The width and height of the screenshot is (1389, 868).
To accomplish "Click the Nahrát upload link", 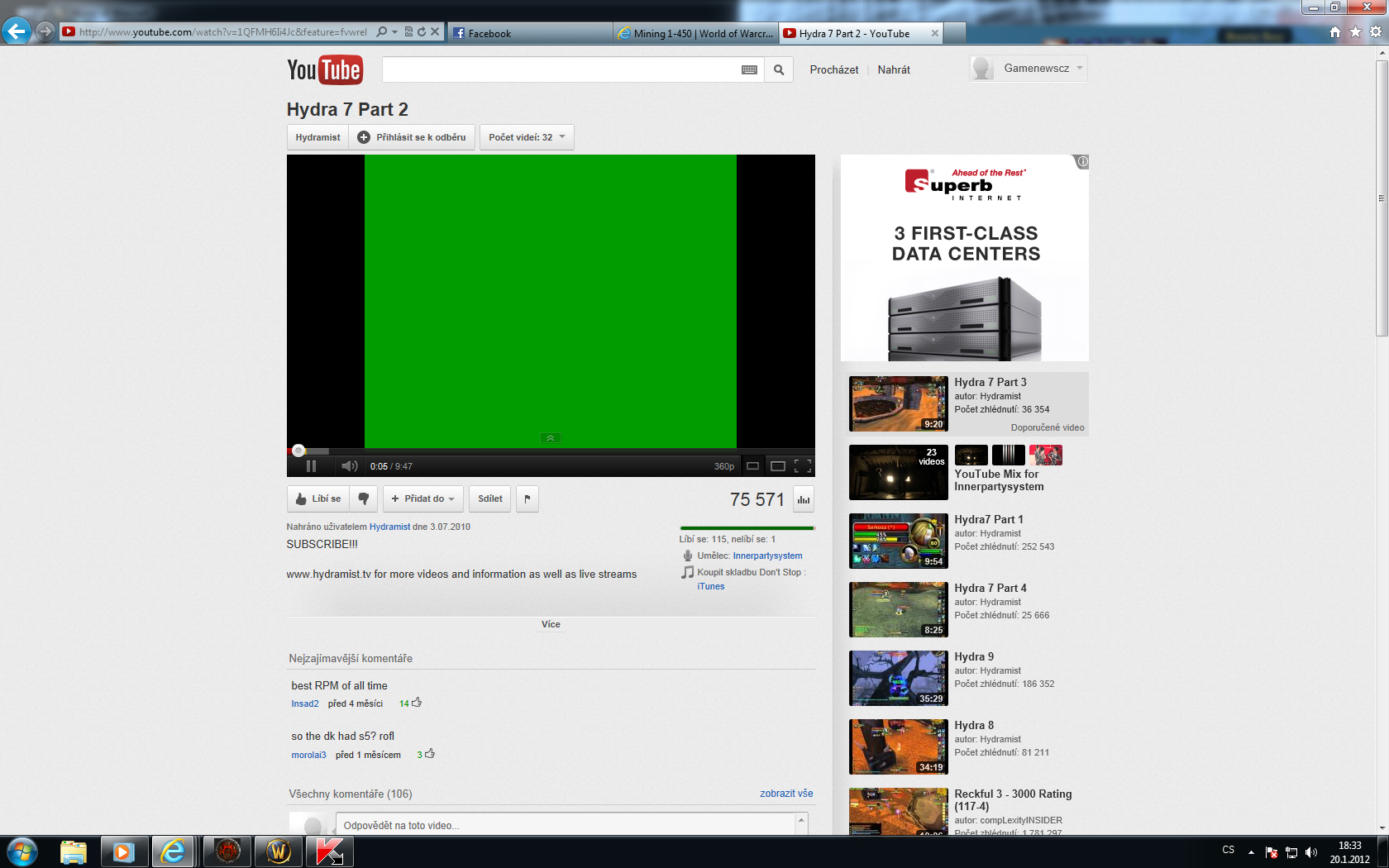I will [894, 70].
